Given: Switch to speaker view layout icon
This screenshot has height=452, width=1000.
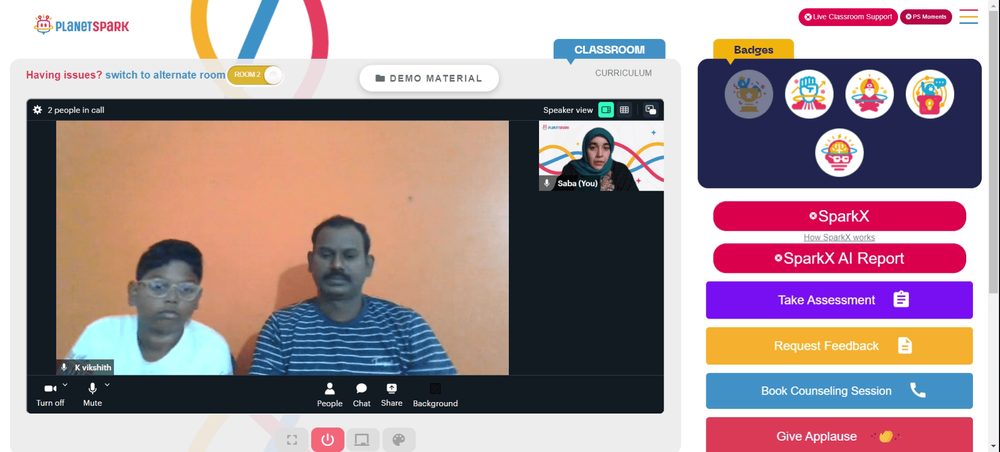Looking at the screenshot, I should coord(606,110).
